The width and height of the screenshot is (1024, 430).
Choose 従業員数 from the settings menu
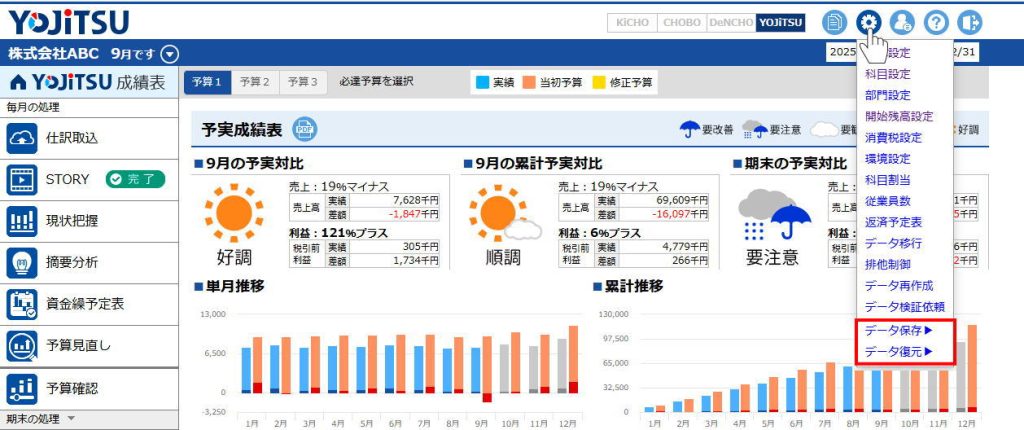click(888, 201)
